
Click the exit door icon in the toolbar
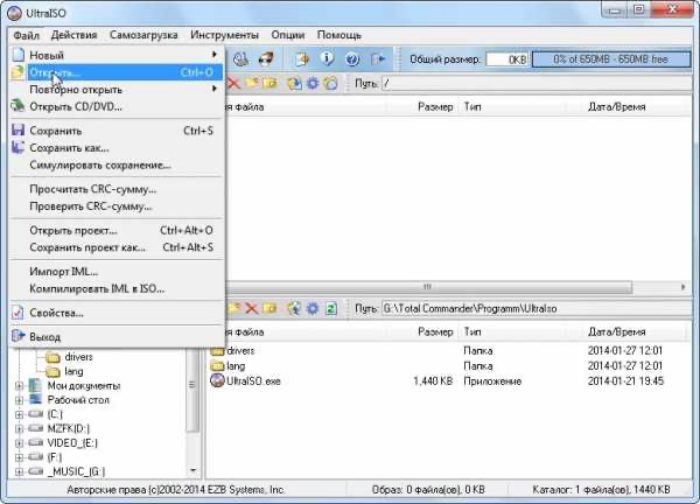point(378,59)
